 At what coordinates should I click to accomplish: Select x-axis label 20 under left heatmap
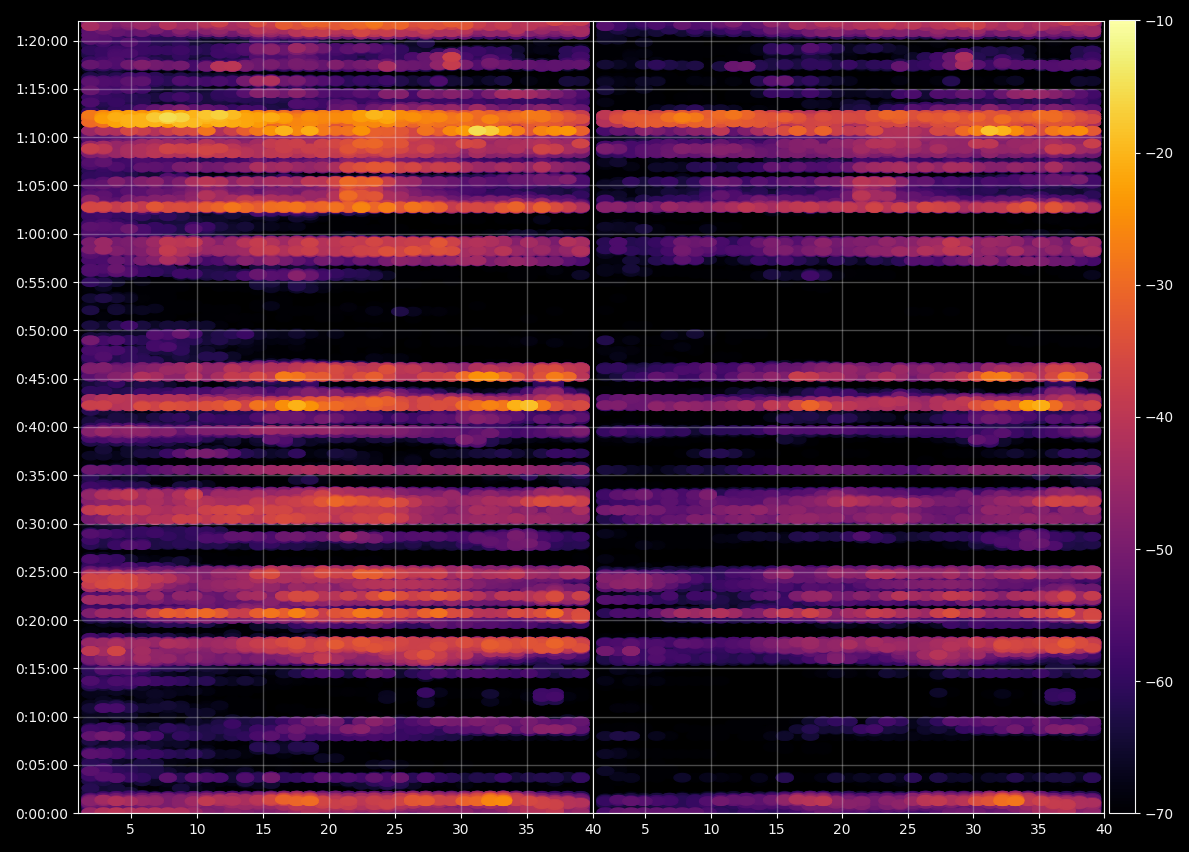click(x=328, y=829)
